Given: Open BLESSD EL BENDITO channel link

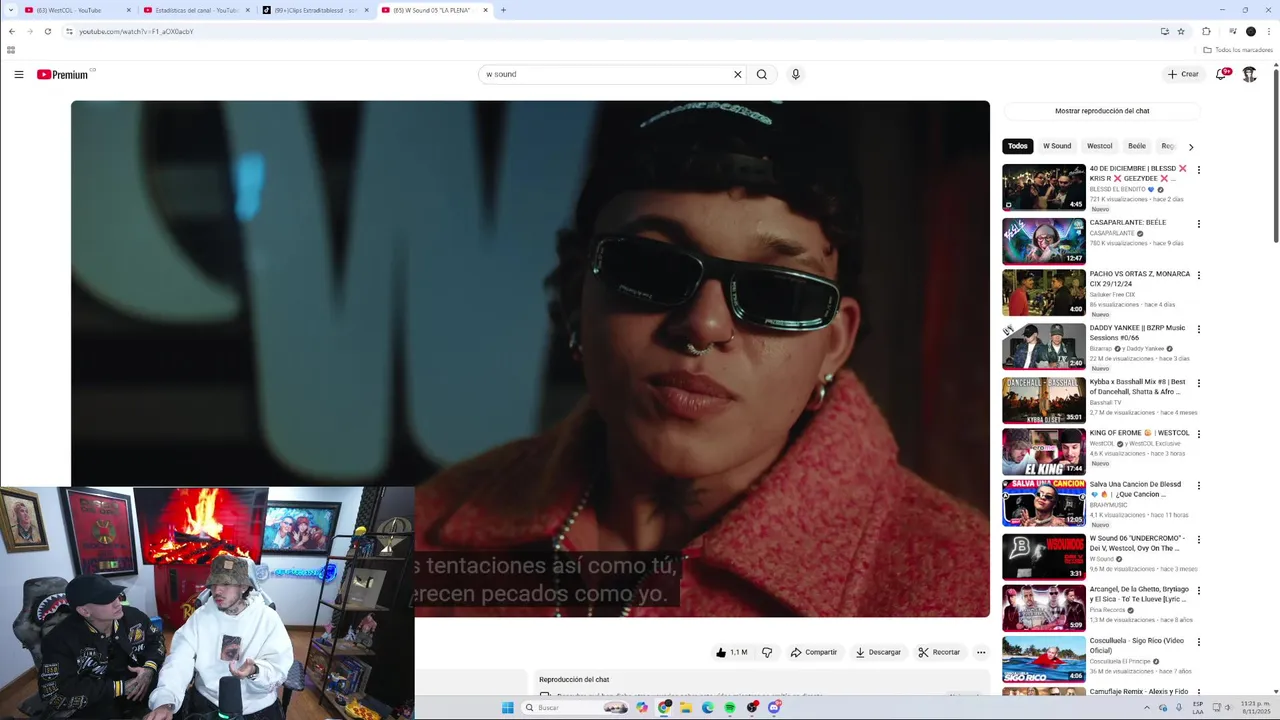Looking at the screenshot, I should [x=1117, y=189].
